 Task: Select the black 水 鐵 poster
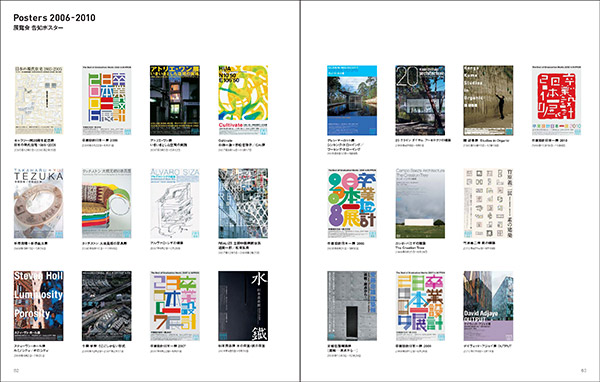tap(243, 306)
